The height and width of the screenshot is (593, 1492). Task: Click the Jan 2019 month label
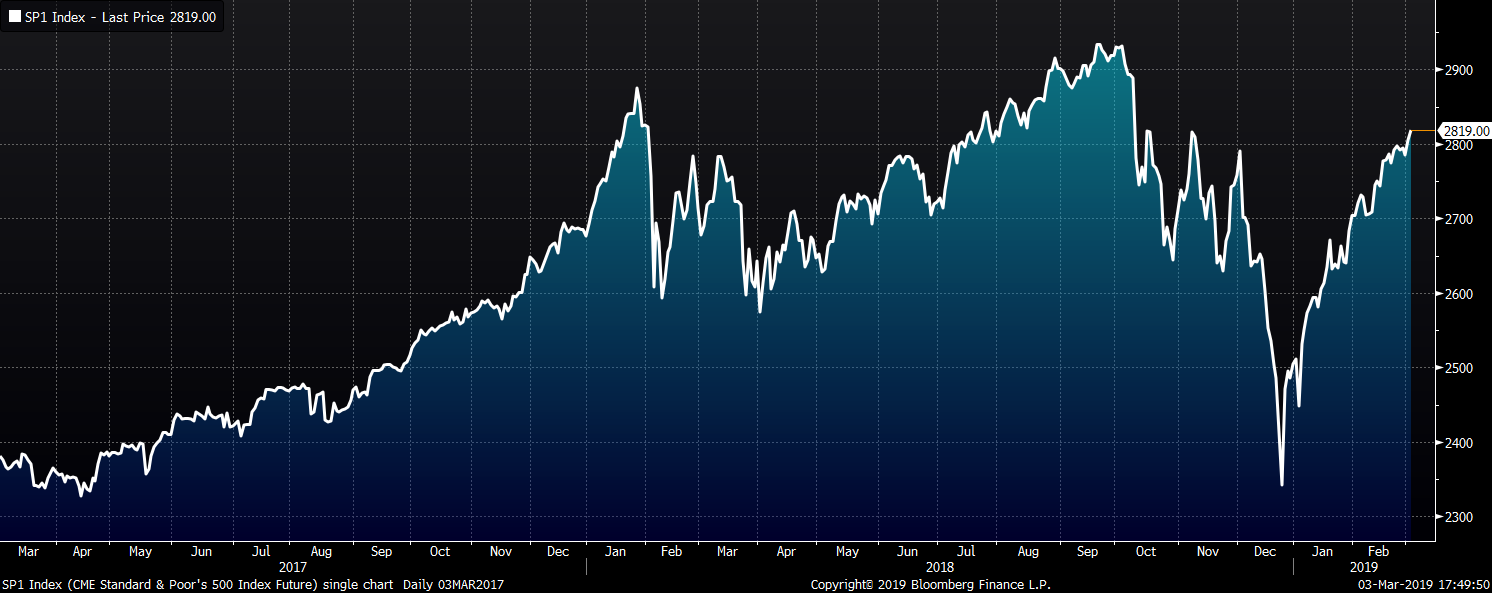tap(1322, 551)
